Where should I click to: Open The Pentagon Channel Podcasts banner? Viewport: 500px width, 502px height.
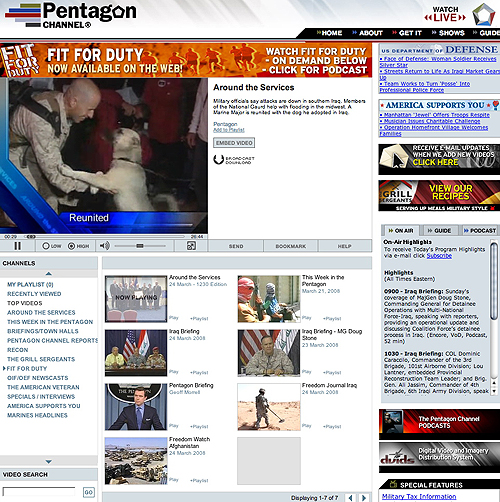click(x=439, y=424)
